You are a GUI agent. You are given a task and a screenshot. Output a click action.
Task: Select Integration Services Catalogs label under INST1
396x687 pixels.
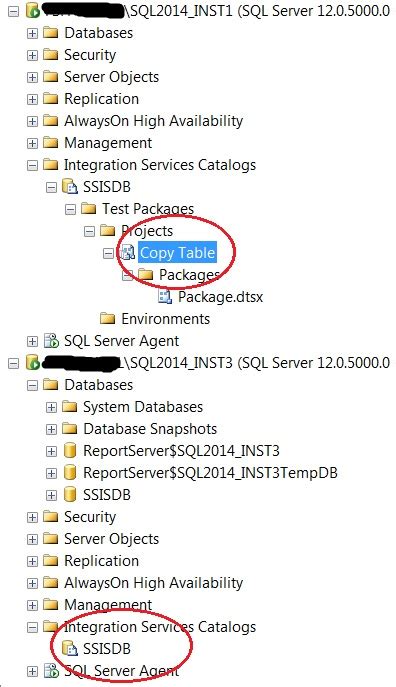point(160,165)
